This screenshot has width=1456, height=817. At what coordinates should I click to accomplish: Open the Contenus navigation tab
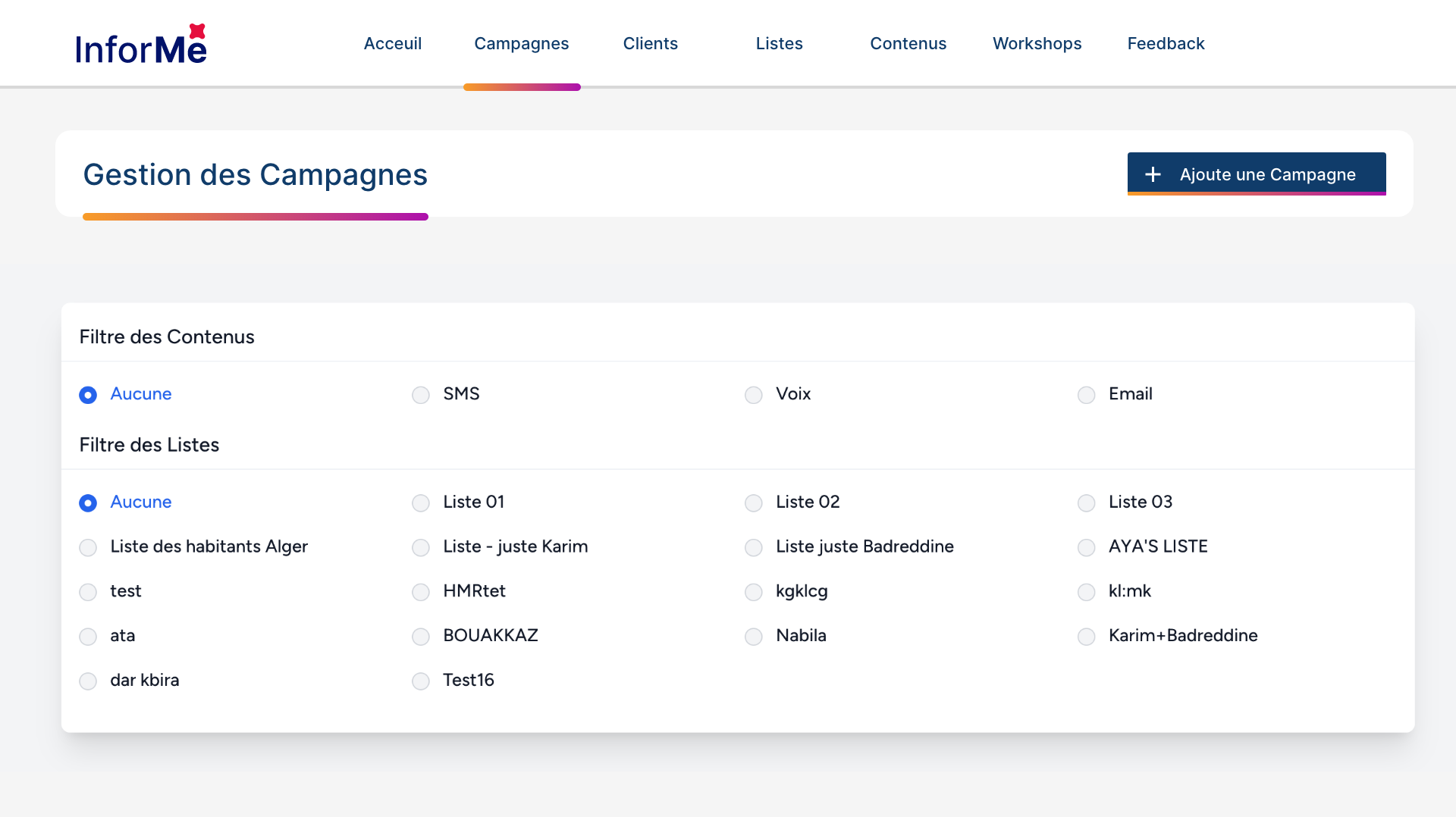[x=908, y=44]
